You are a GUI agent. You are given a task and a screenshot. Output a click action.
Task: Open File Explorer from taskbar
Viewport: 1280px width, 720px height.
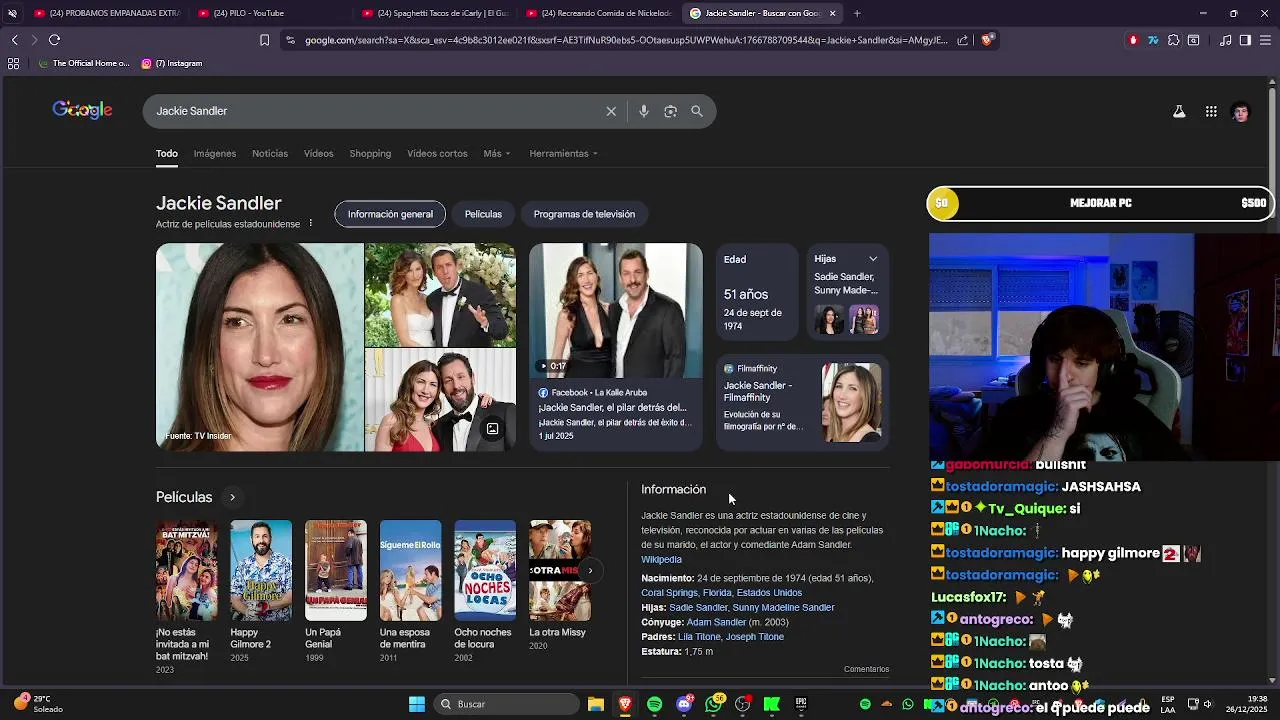pyautogui.click(x=596, y=704)
